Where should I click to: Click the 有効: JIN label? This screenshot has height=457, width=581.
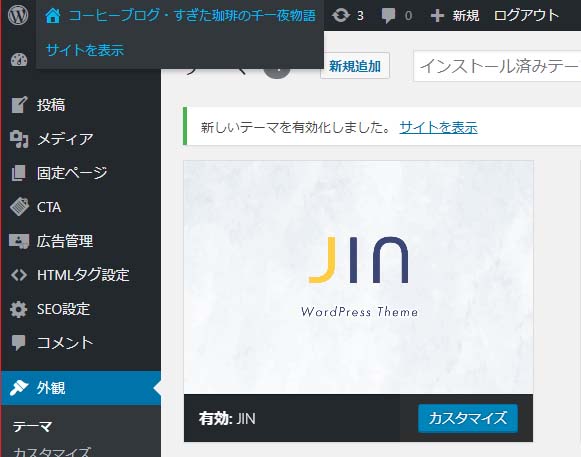227,419
